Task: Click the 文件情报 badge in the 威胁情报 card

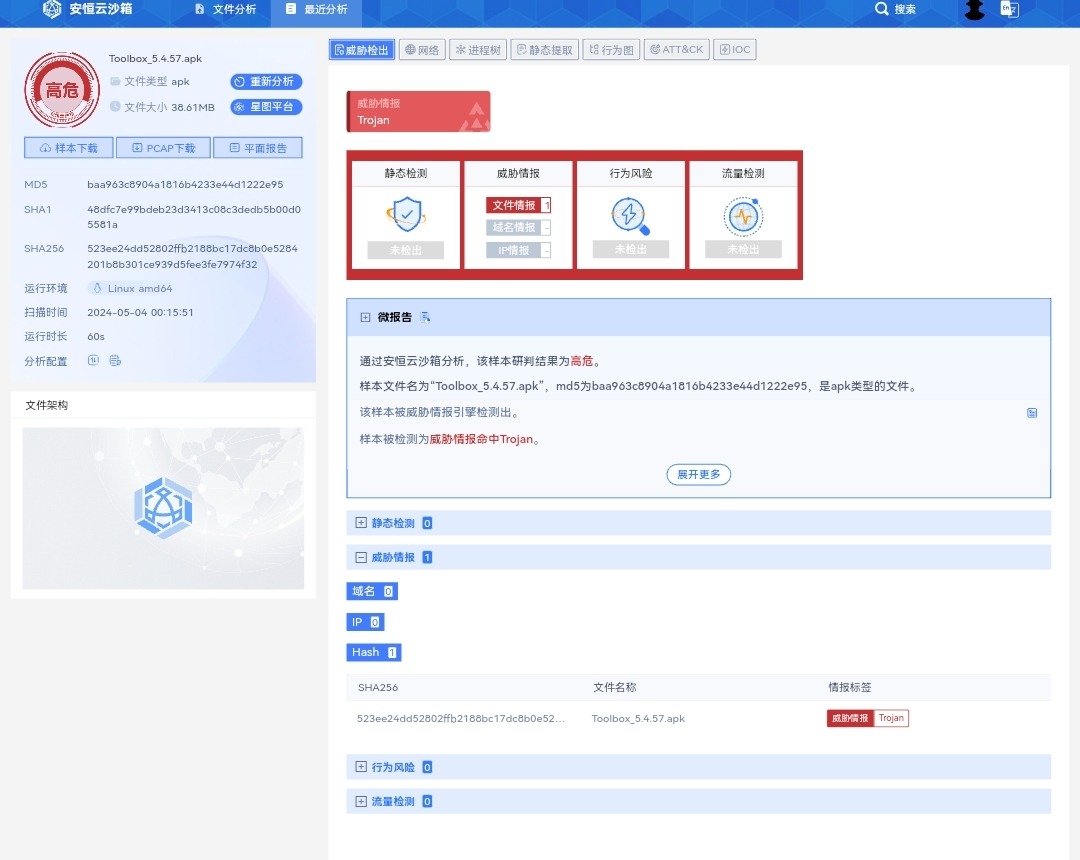Action: 518,205
